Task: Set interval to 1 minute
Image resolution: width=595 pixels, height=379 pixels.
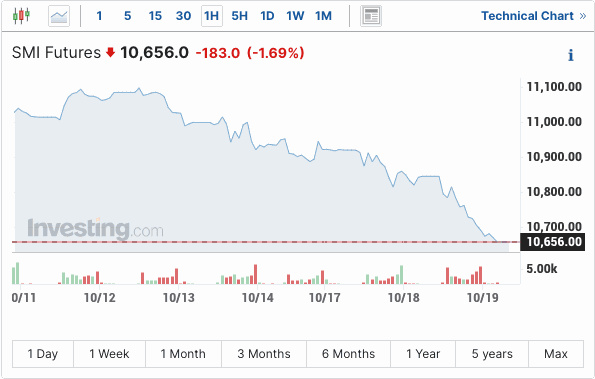Action: pyautogui.click(x=99, y=16)
